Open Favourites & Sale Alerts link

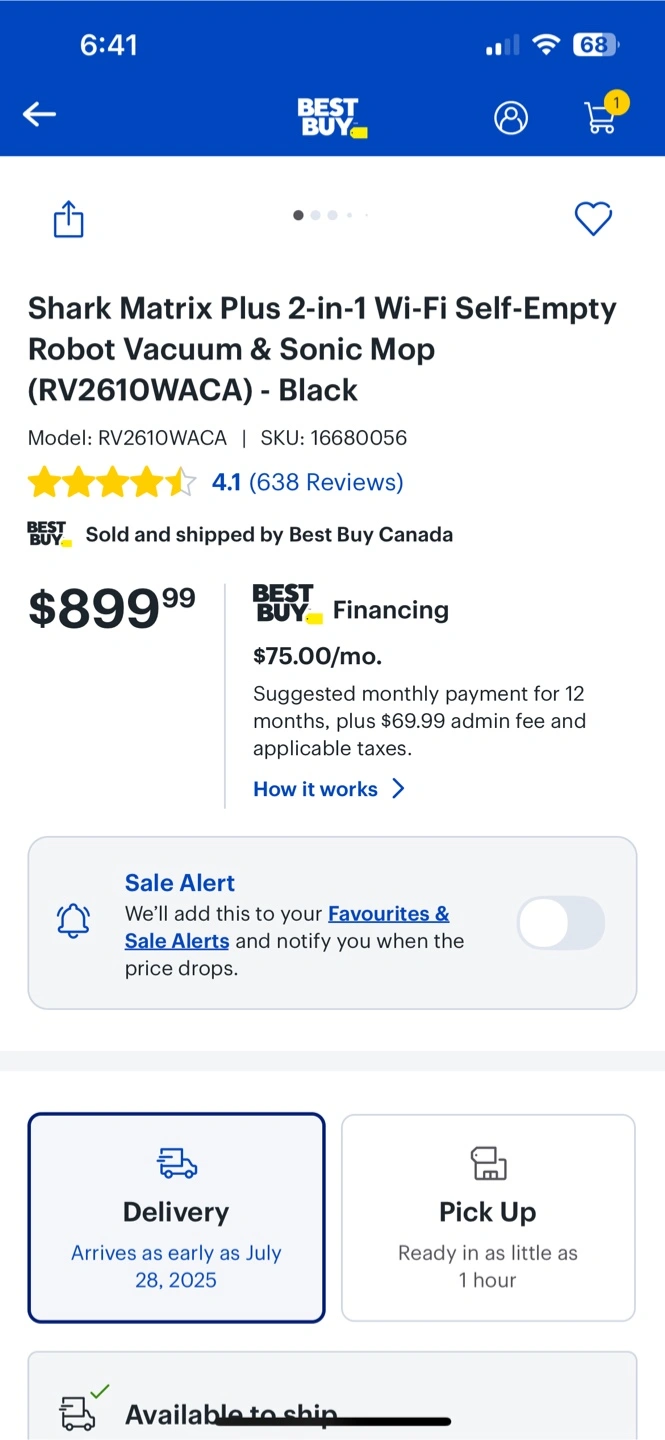tap(388, 914)
